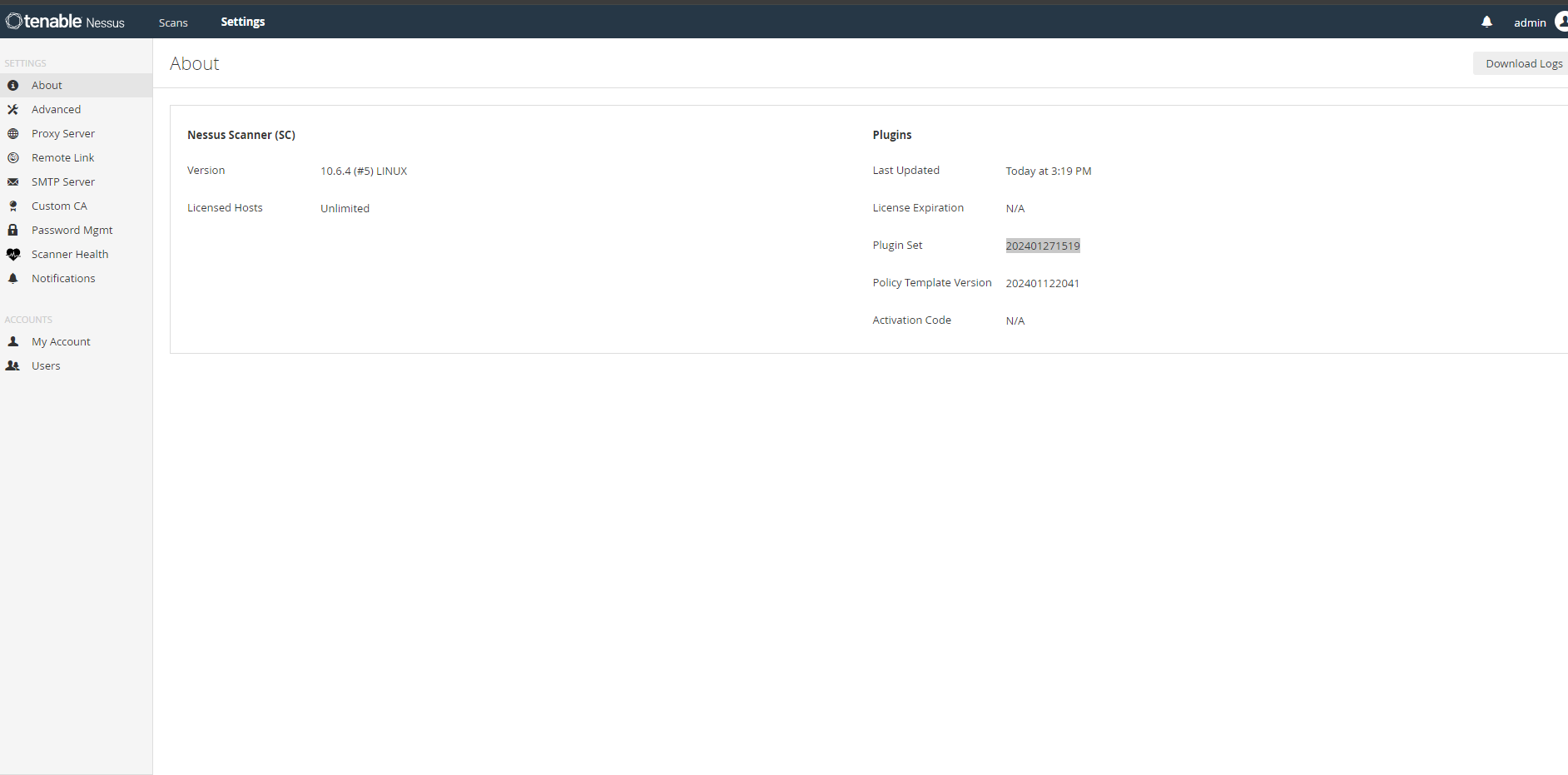Click the My Account person icon

point(13,341)
